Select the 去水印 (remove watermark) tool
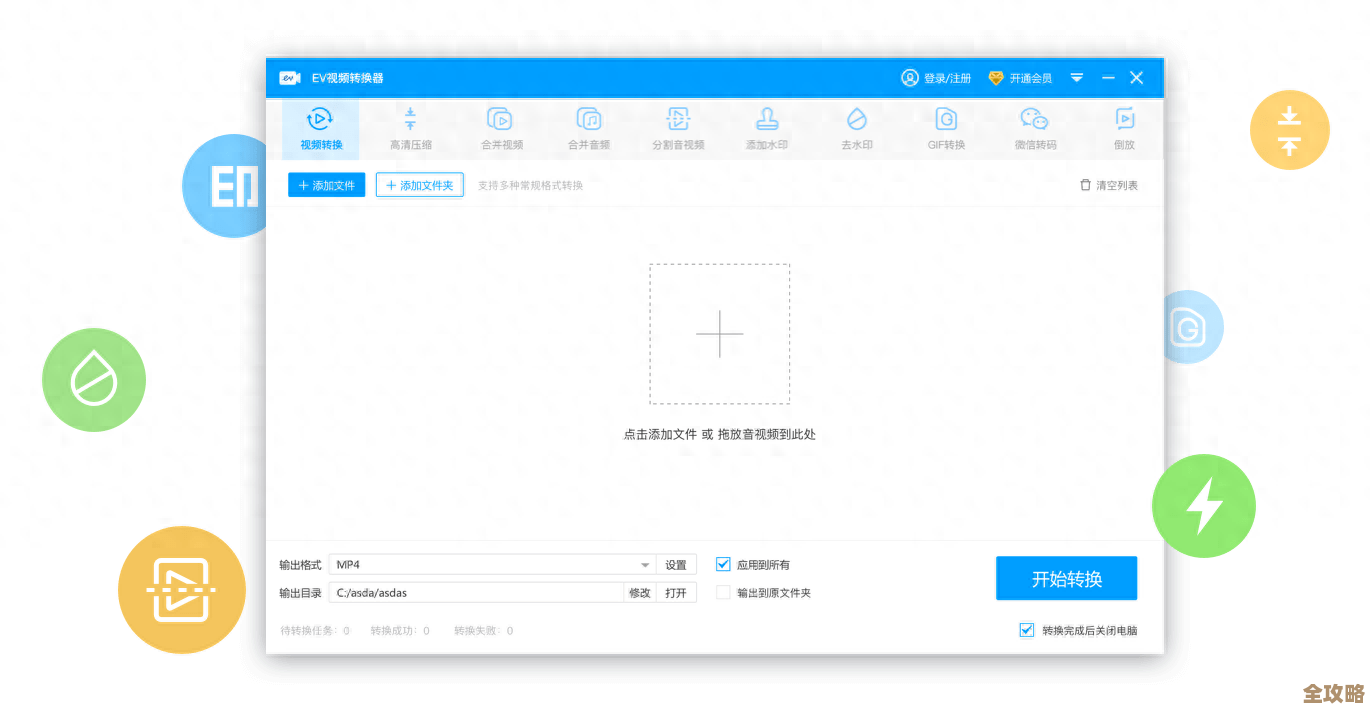Viewport: 1370px width, 712px height. (x=856, y=127)
